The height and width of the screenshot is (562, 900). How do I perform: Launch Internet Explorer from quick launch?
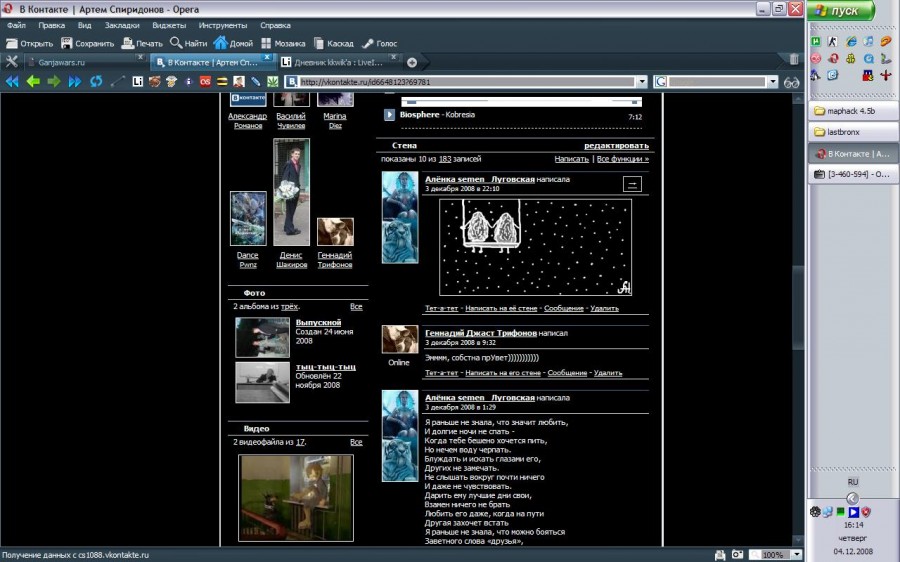tap(851, 41)
